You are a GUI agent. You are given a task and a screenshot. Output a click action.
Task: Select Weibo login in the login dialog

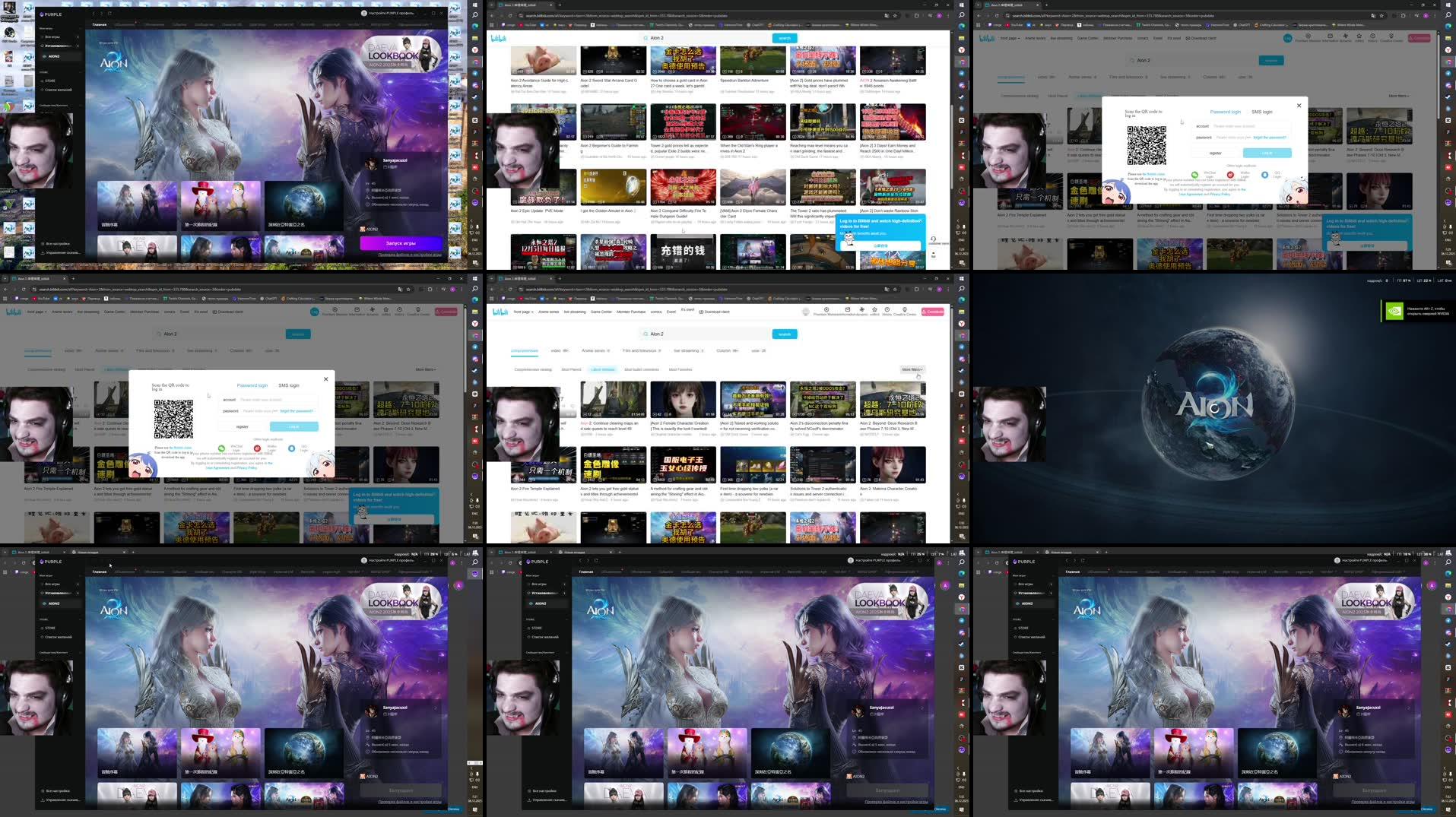click(257, 448)
